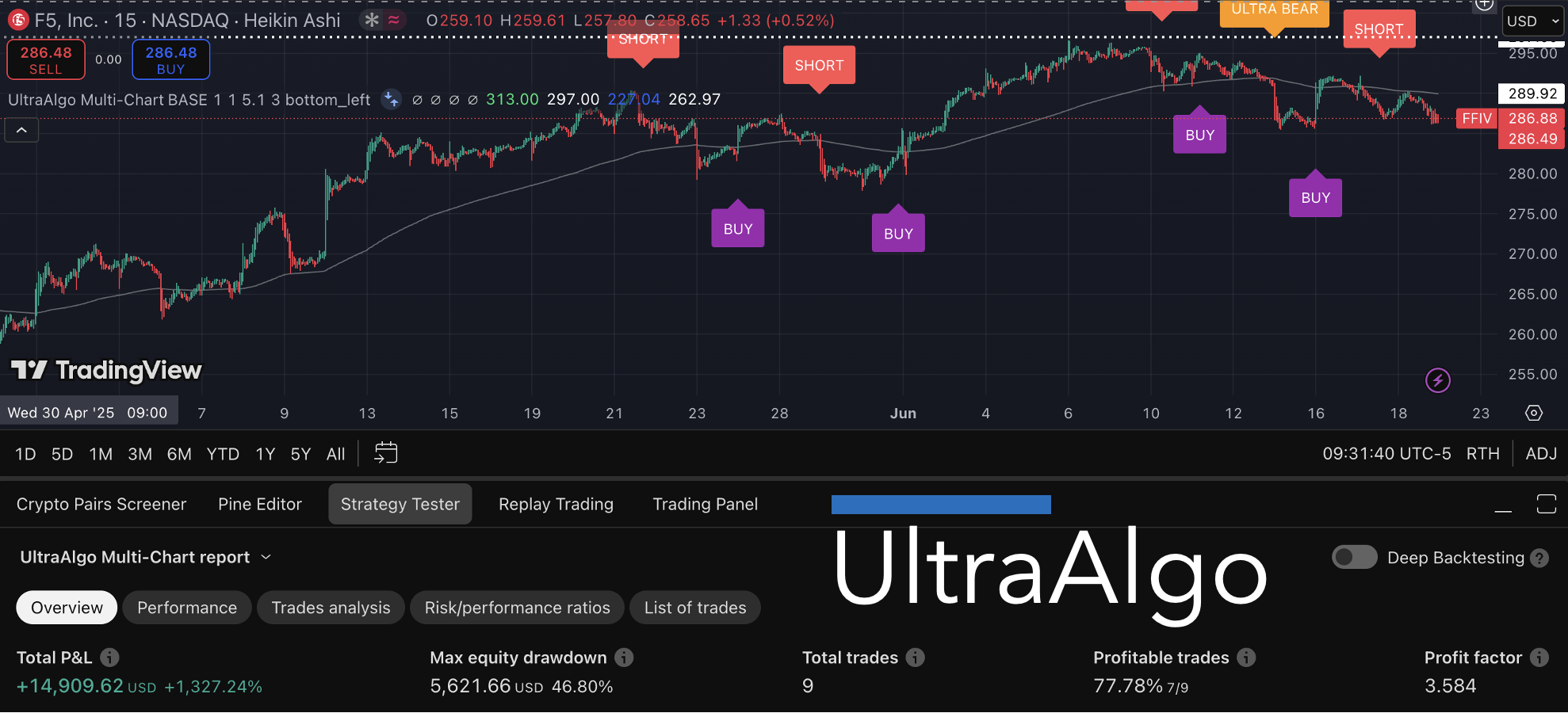Enable the Deep Backtesting switch
Image resolution: width=1568 pixels, height=713 pixels.
point(1355,557)
